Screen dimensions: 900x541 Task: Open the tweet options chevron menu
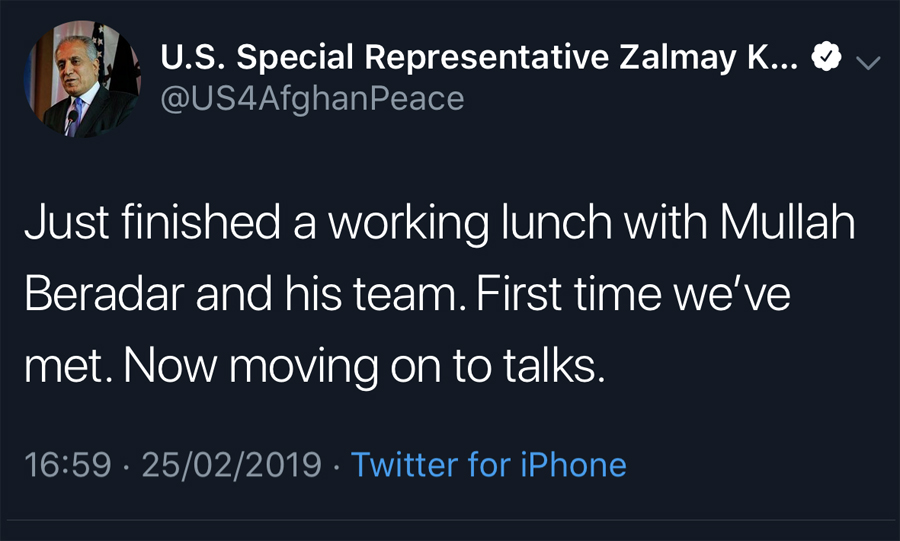(868, 62)
